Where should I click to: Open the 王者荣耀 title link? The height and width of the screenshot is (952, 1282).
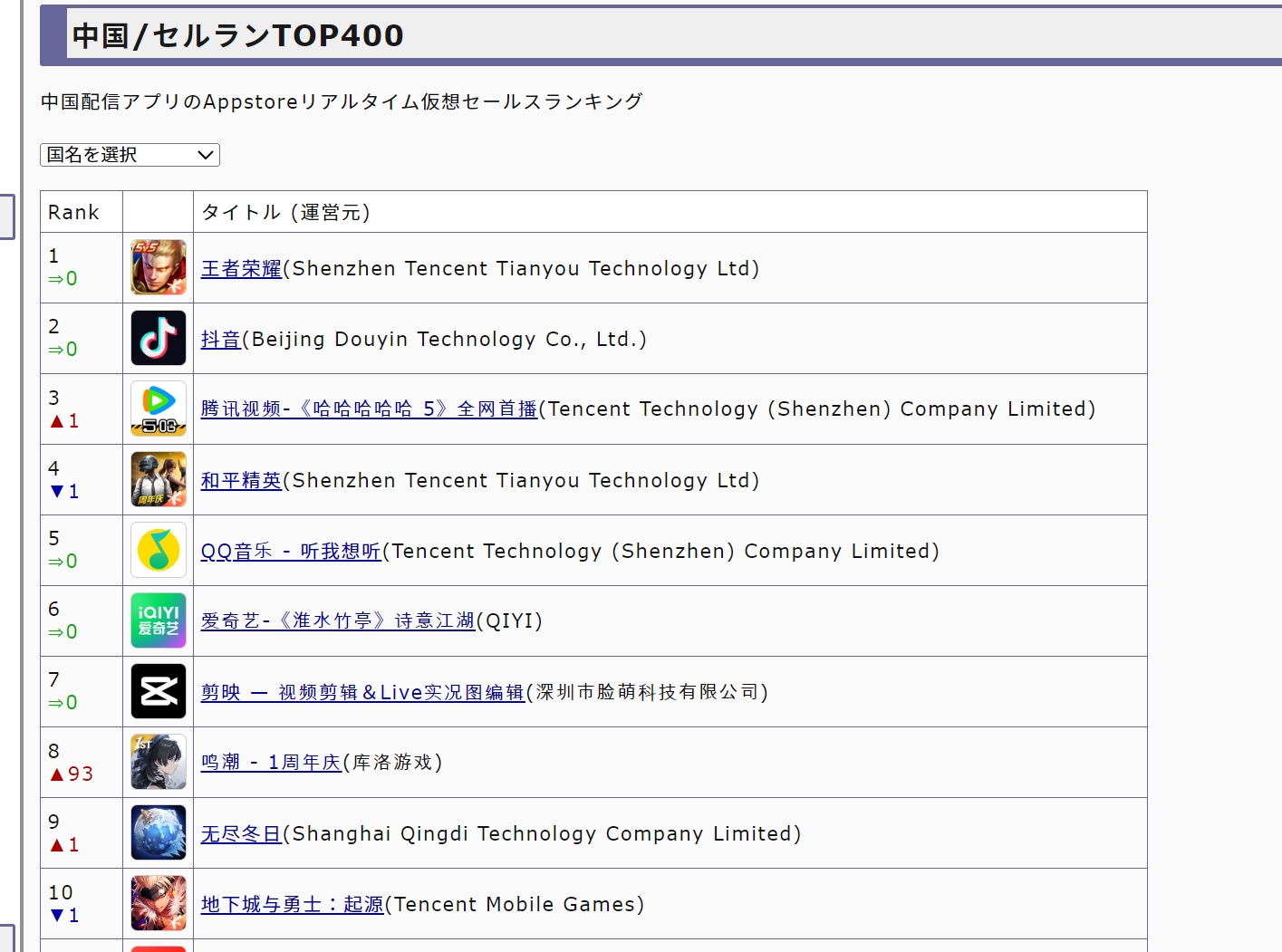point(241,269)
